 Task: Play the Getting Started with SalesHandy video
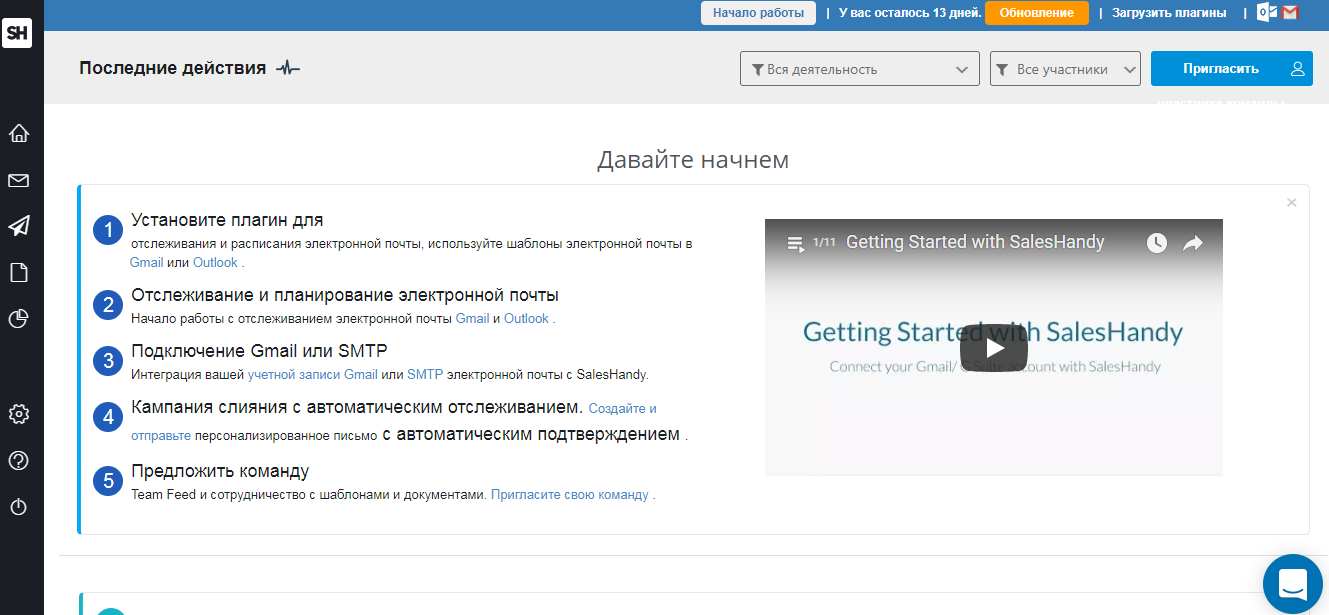(994, 348)
